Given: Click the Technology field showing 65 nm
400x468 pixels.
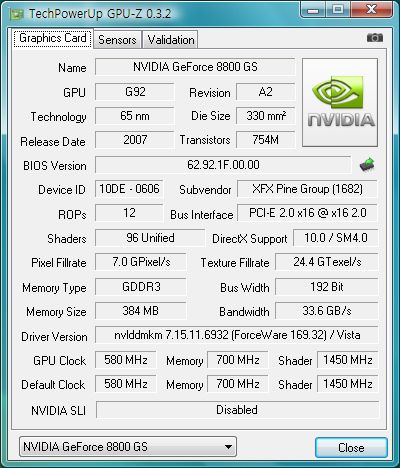Looking at the screenshot, I should pos(135,116).
